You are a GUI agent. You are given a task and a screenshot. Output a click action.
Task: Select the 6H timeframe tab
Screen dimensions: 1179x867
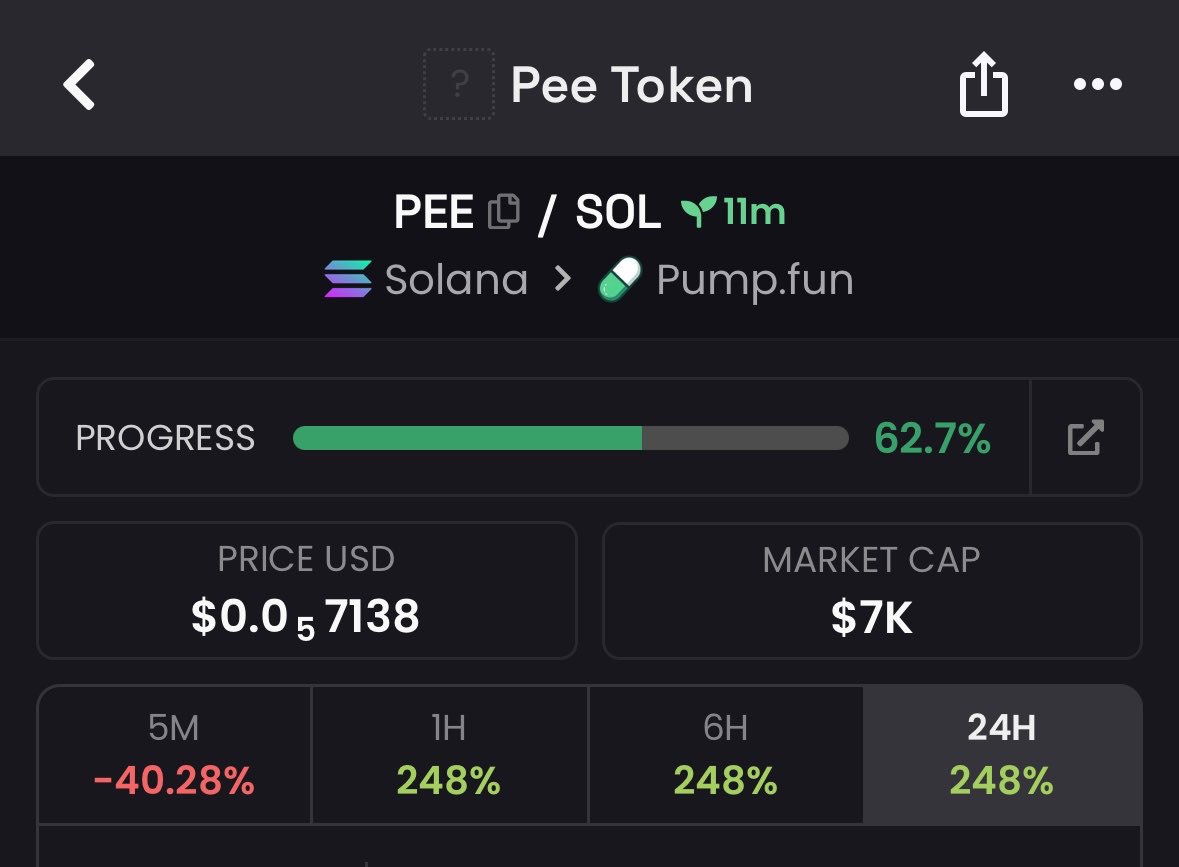(x=726, y=754)
